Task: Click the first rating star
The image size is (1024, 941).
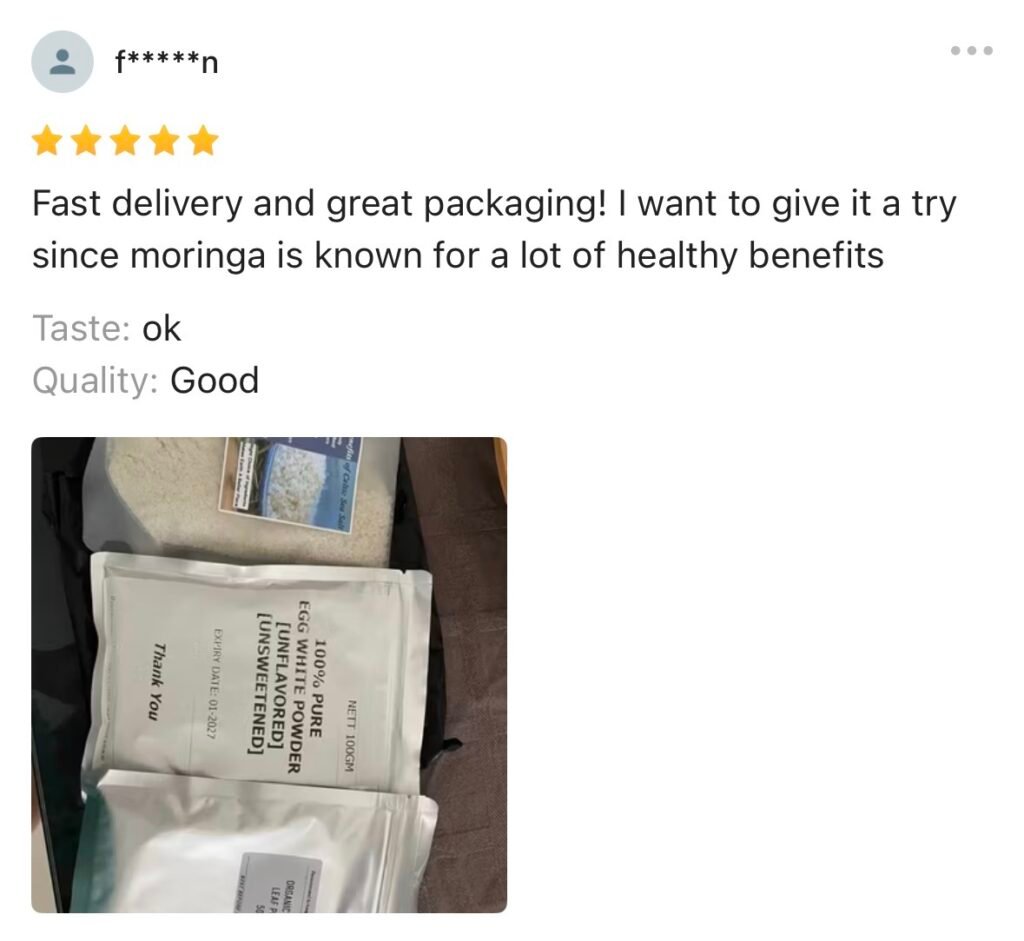Action: (47, 140)
